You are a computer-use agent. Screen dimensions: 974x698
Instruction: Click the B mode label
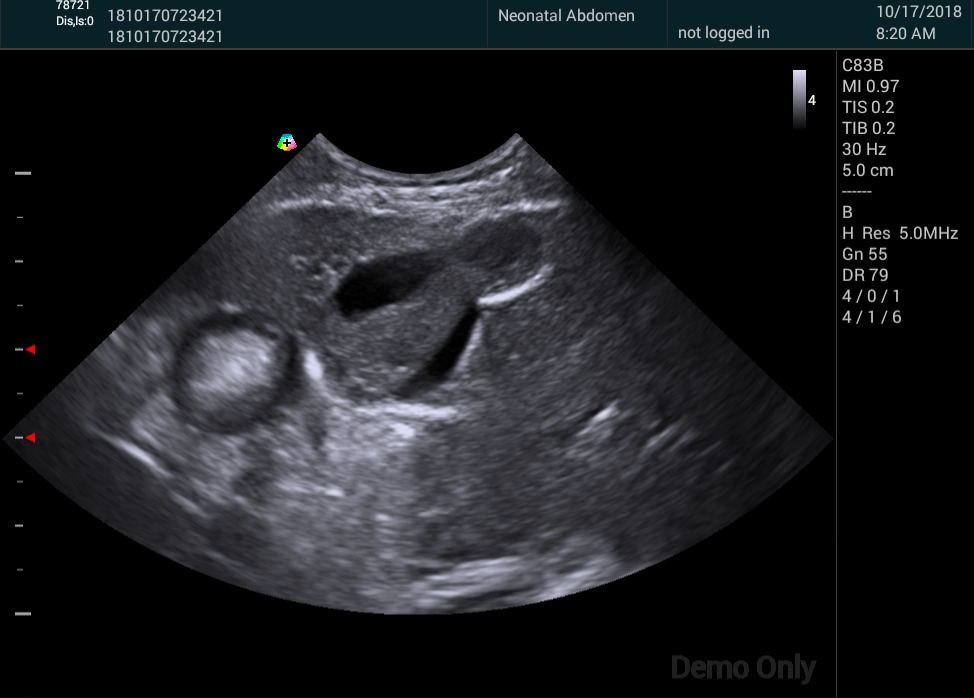847,212
